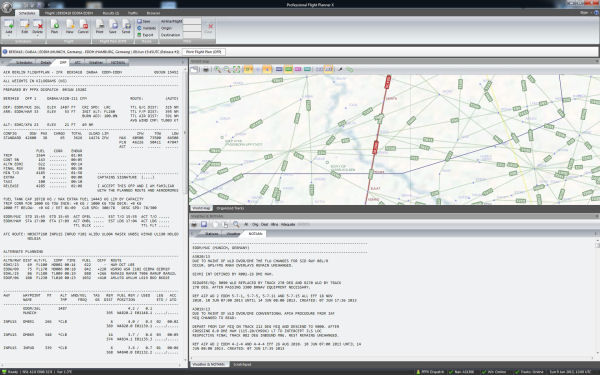
Task: Click the Save route button in ribbon
Action: pos(144,21)
